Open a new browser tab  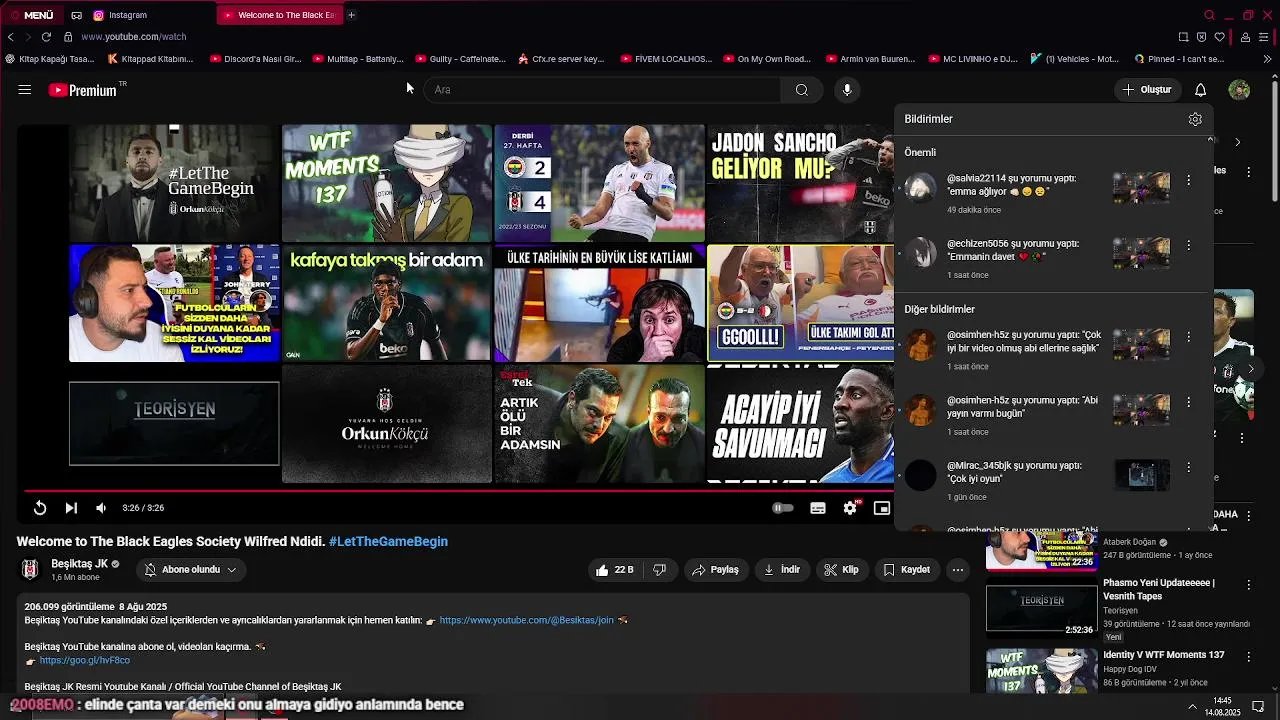(351, 15)
